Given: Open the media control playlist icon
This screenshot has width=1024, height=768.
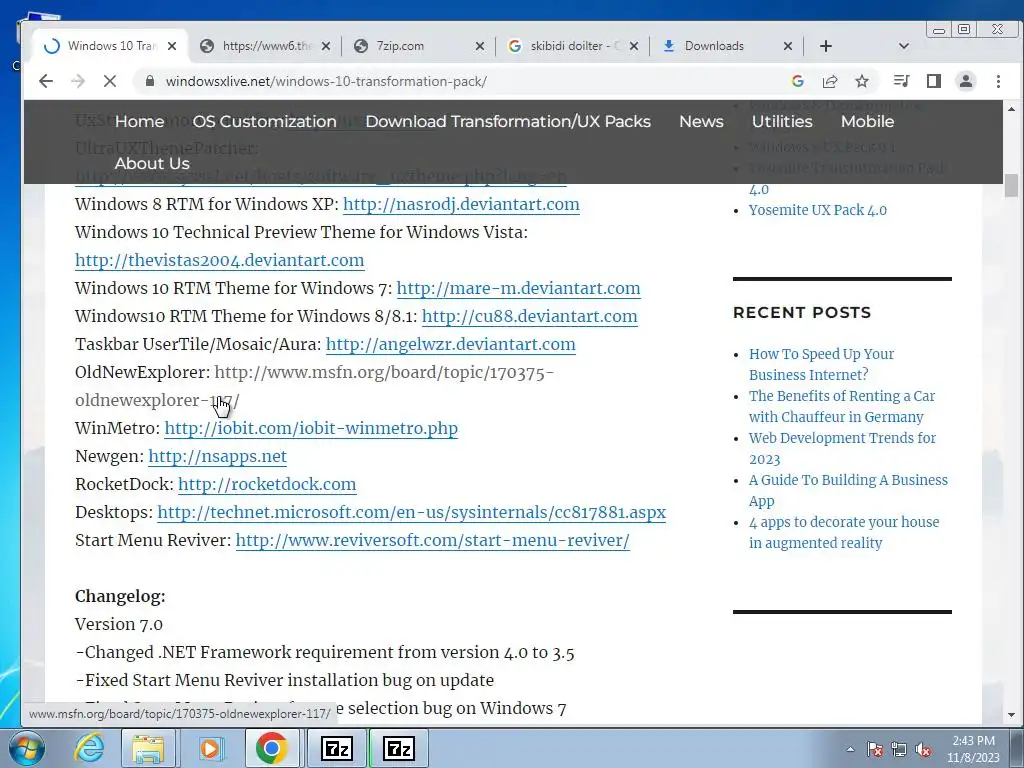Looking at the screenshot, I should point(901,81).
